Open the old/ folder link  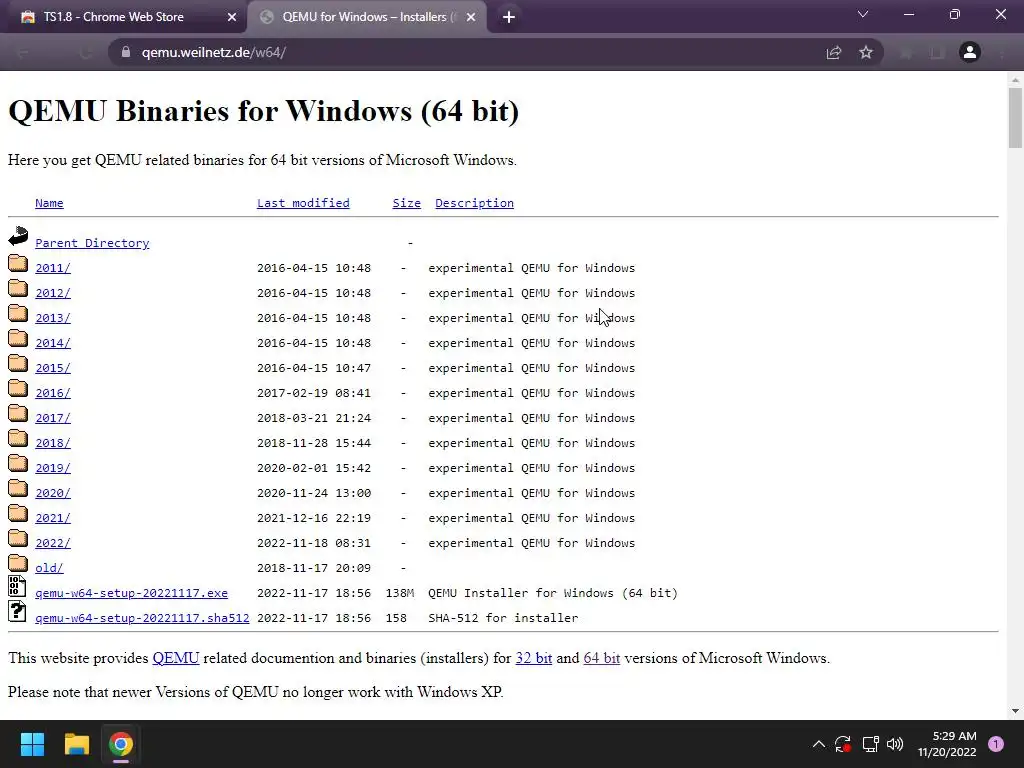coord(49,568)
